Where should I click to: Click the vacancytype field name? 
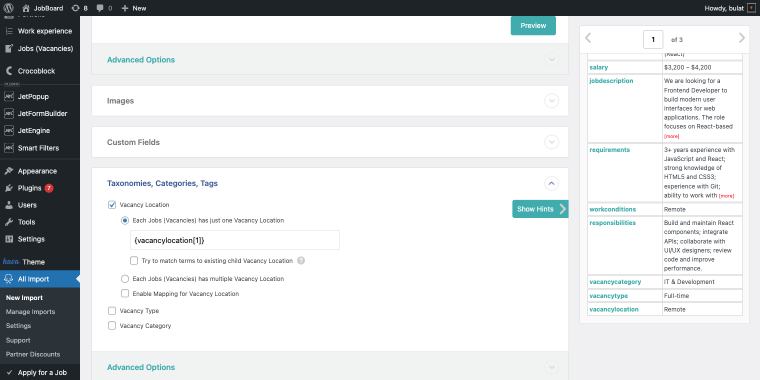pyautogui.click(x=609, y=296)
